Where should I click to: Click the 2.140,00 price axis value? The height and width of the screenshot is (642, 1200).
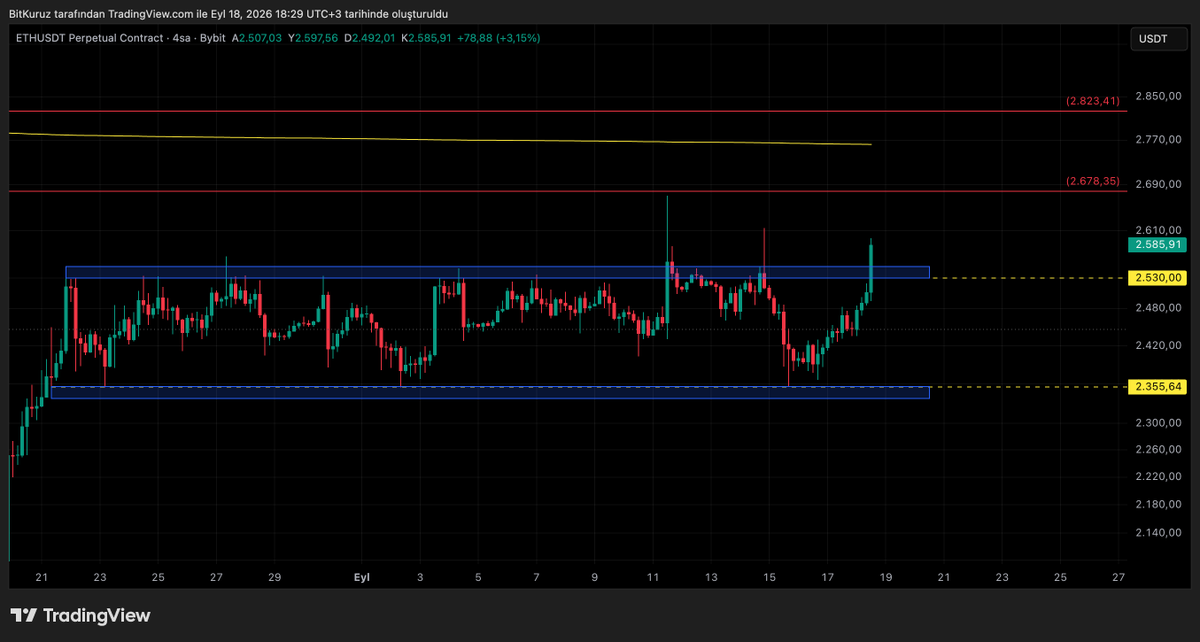pyautogui.click(x=1158, y=533)
